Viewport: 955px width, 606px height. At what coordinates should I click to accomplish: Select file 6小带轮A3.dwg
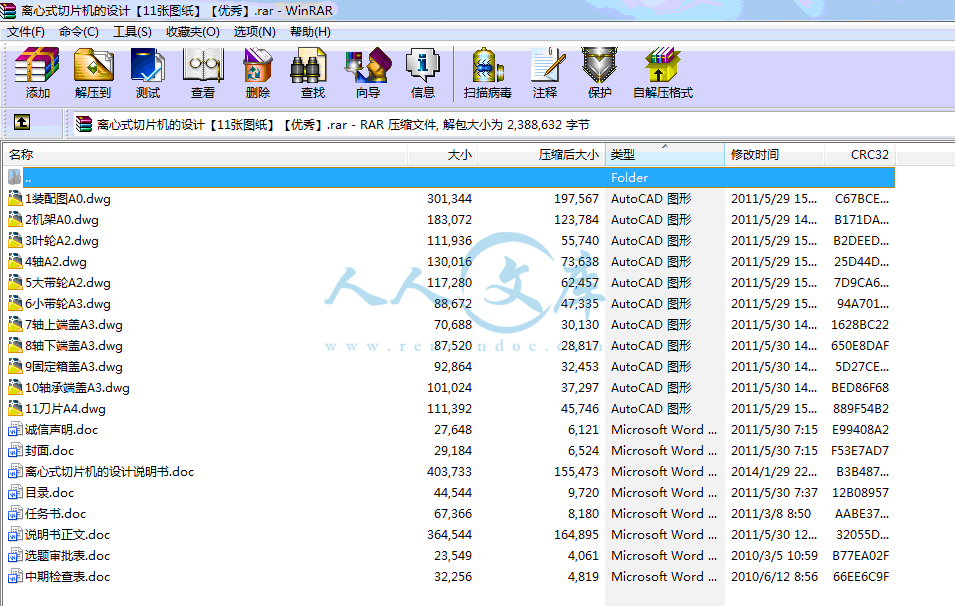click(68, 304)
